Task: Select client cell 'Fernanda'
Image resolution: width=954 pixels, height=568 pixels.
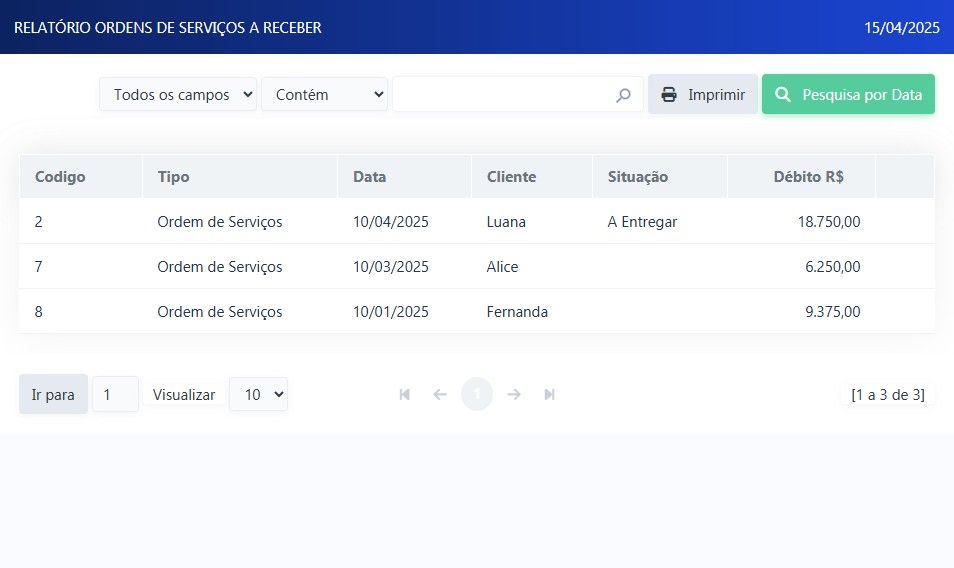Action: (517, 312)
